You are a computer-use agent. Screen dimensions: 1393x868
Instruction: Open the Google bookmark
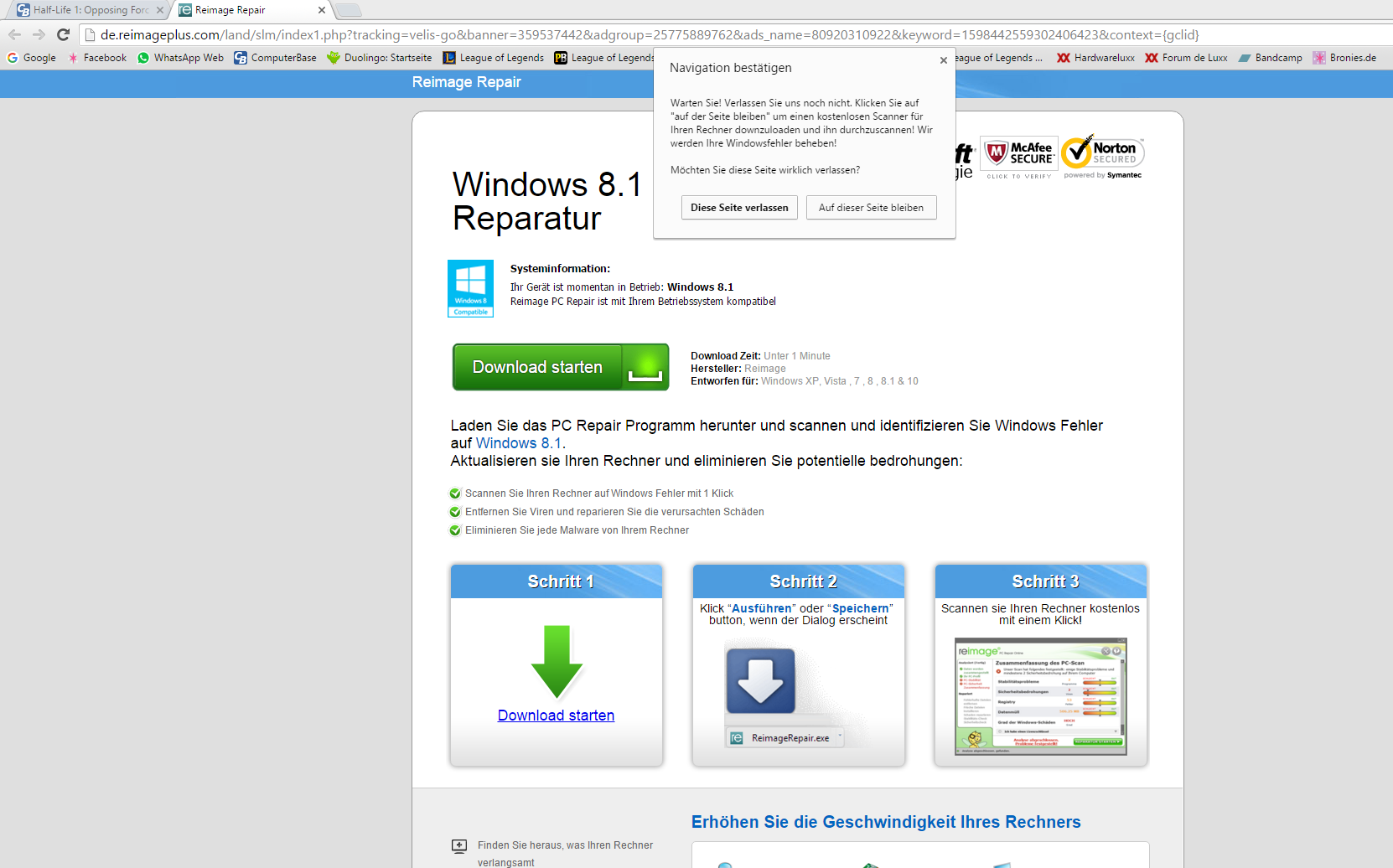click(31, 58)
